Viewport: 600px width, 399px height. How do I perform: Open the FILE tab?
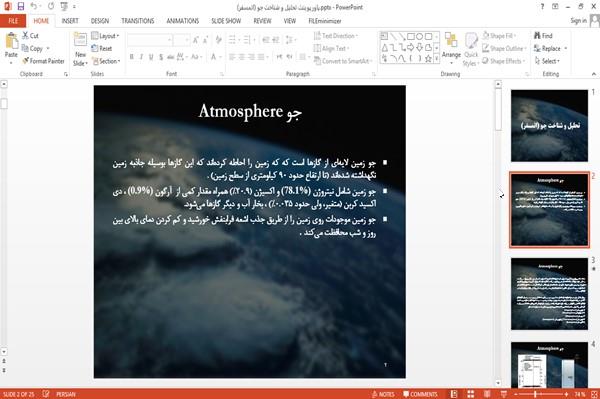point(13,21)
